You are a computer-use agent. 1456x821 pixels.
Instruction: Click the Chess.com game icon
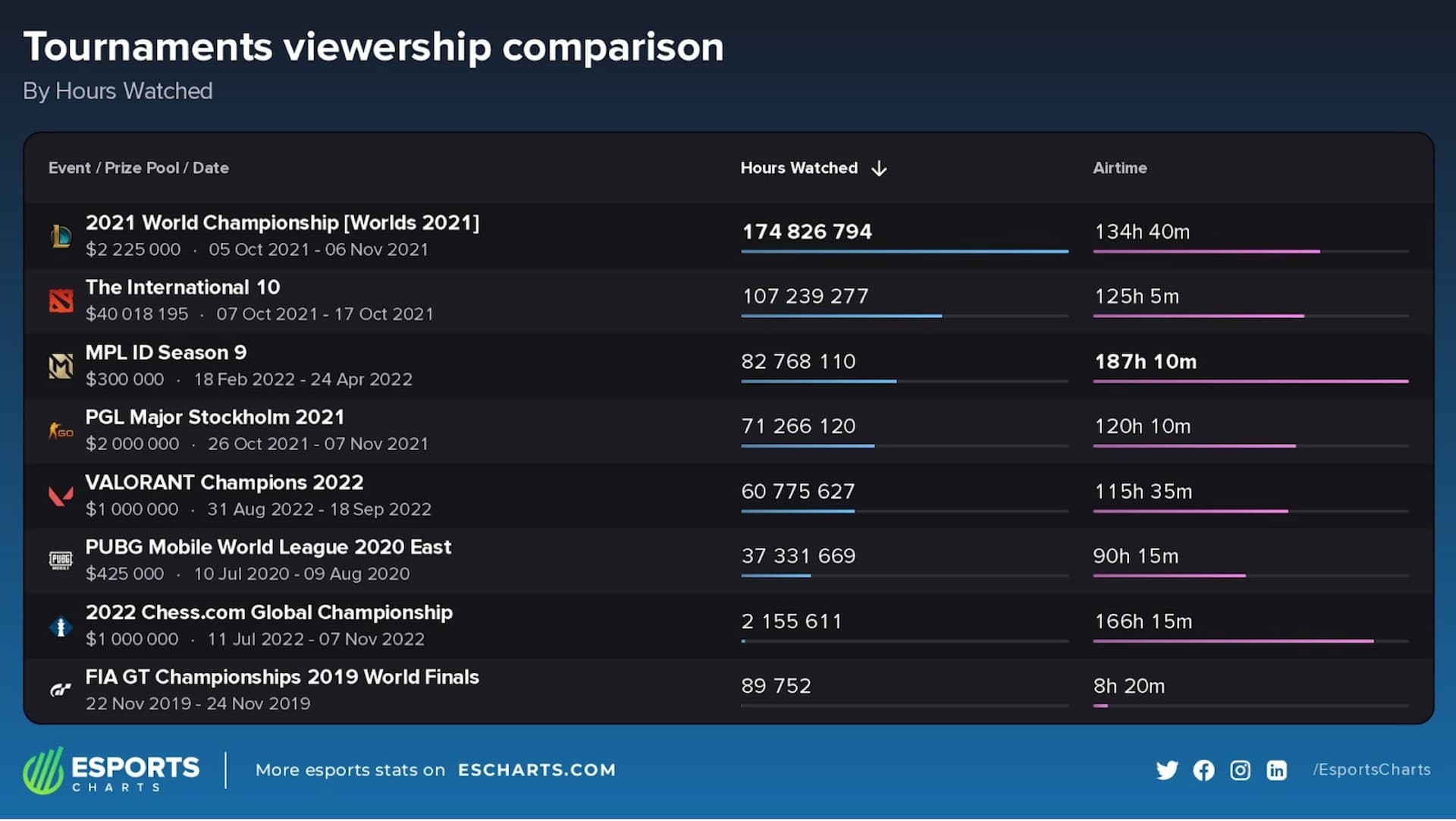click(x=61, y=627)
